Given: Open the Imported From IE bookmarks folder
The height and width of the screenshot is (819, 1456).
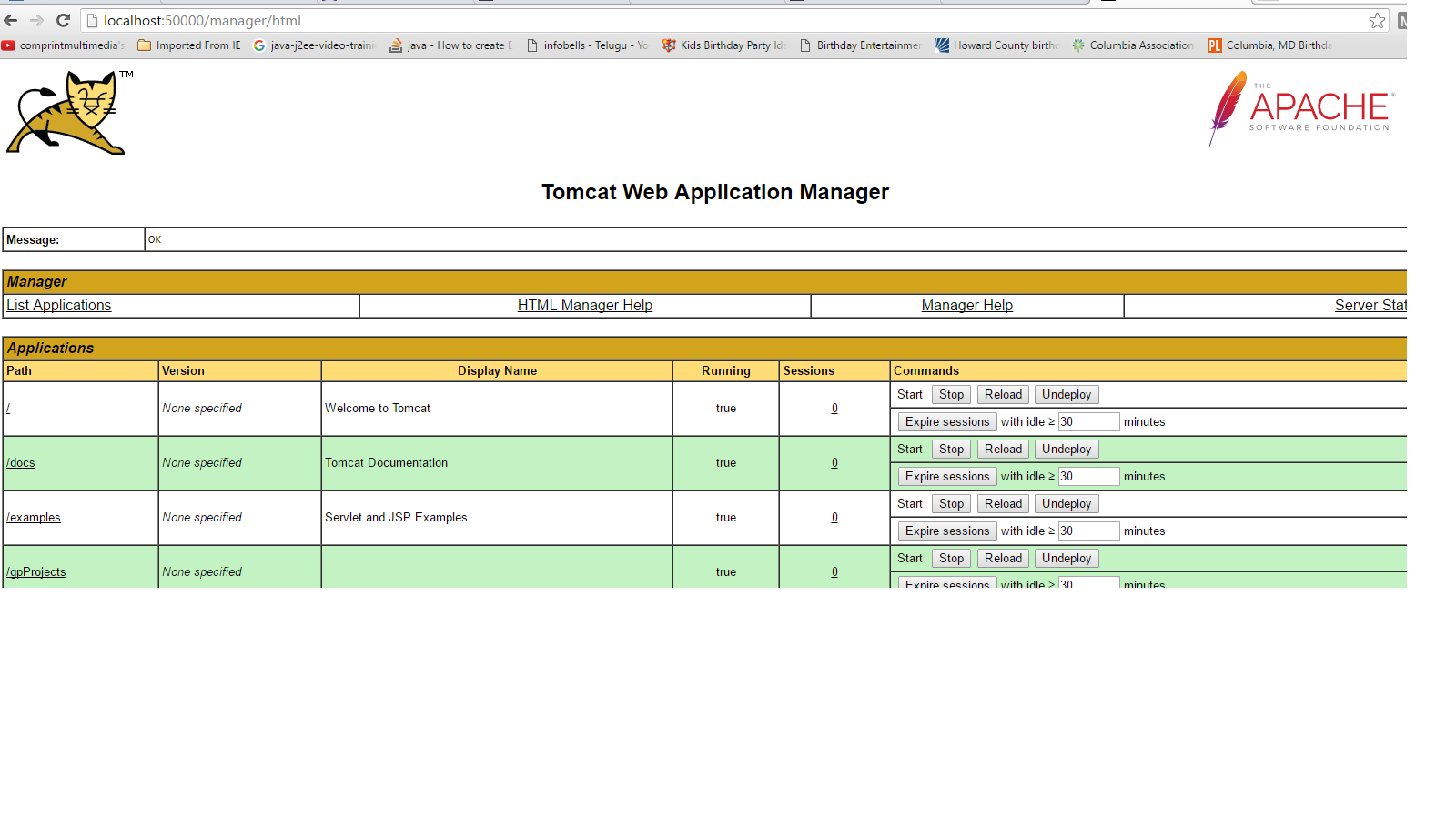Looking at the screenshot, I should click(189, 45).
